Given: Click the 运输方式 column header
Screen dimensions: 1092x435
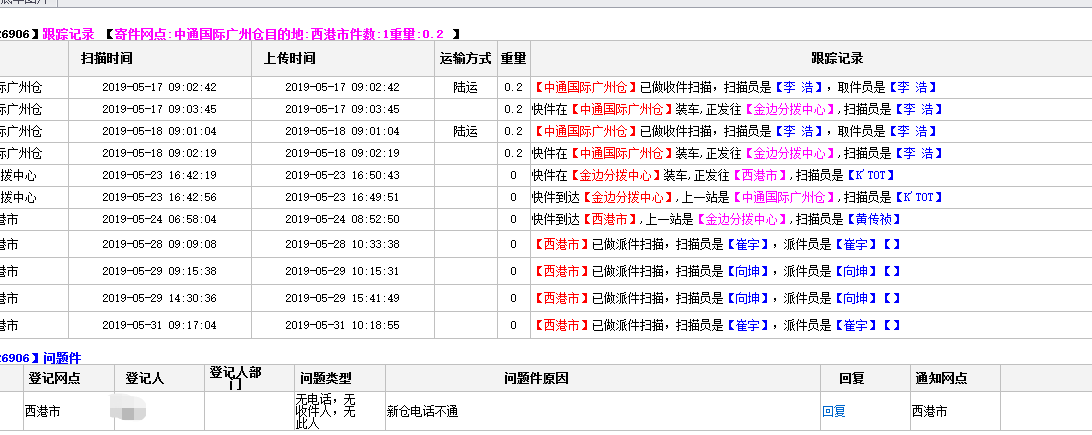Looking at the screenshot, I should click(x=466, y=58).
